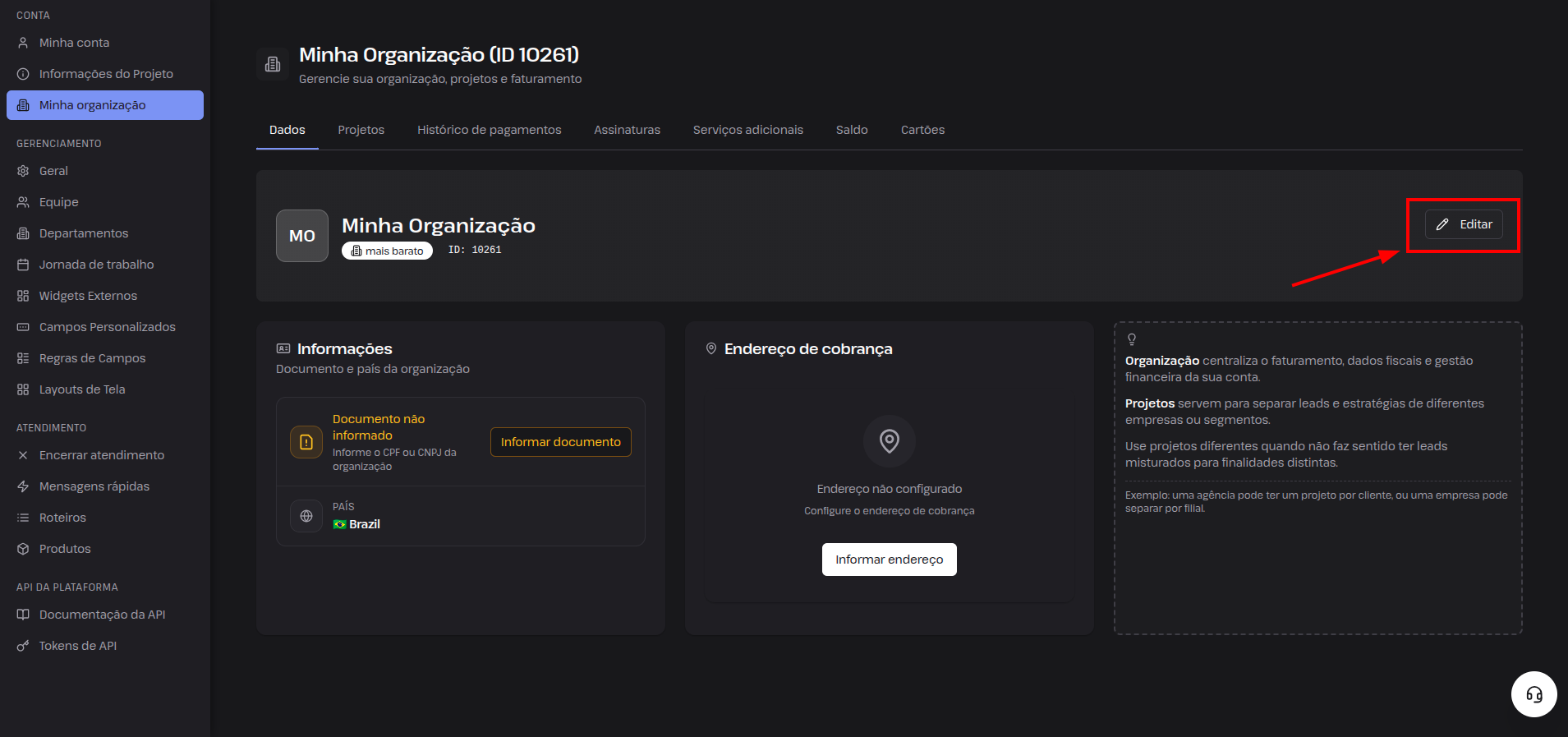Click the Jornada de trabalho calendar icon
1568x737 pixels.
(23, 265)
